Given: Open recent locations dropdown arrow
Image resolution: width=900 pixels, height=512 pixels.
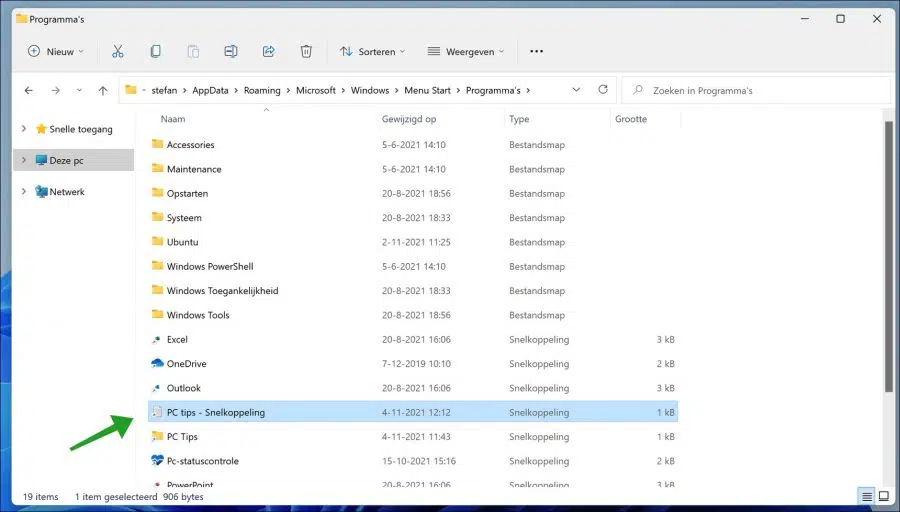Looking at the screenshot, I should 79,90.
